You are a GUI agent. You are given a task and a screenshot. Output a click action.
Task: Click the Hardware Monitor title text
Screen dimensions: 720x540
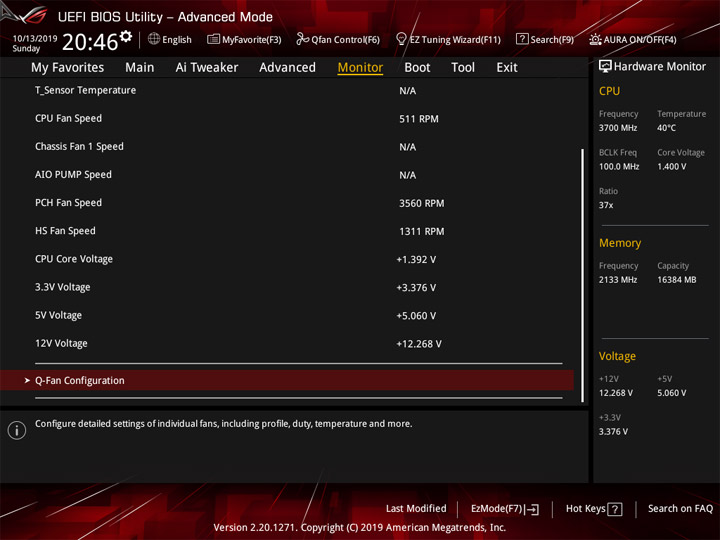(x=660, y=67)
